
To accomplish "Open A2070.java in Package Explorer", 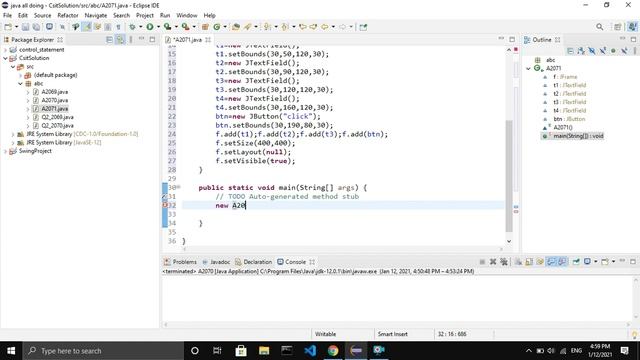I will click(x=54, y=100).
